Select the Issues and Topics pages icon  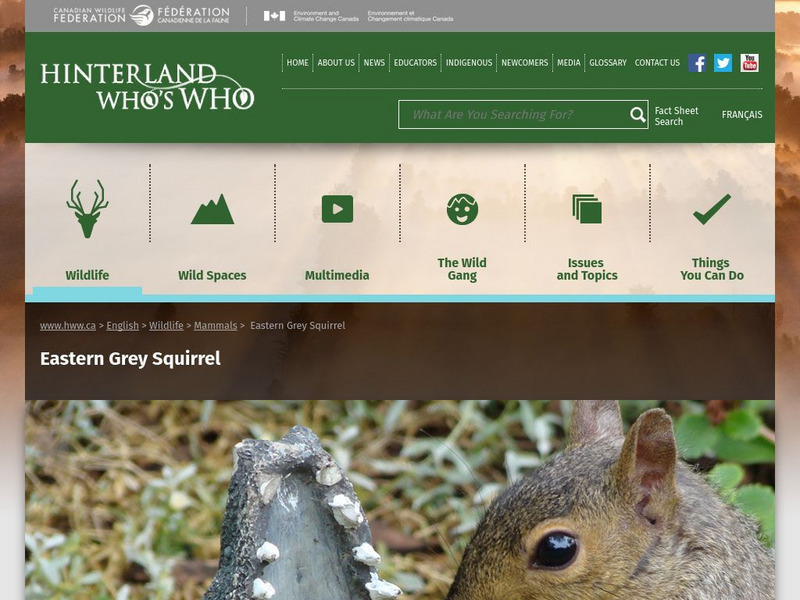[588, 210]
